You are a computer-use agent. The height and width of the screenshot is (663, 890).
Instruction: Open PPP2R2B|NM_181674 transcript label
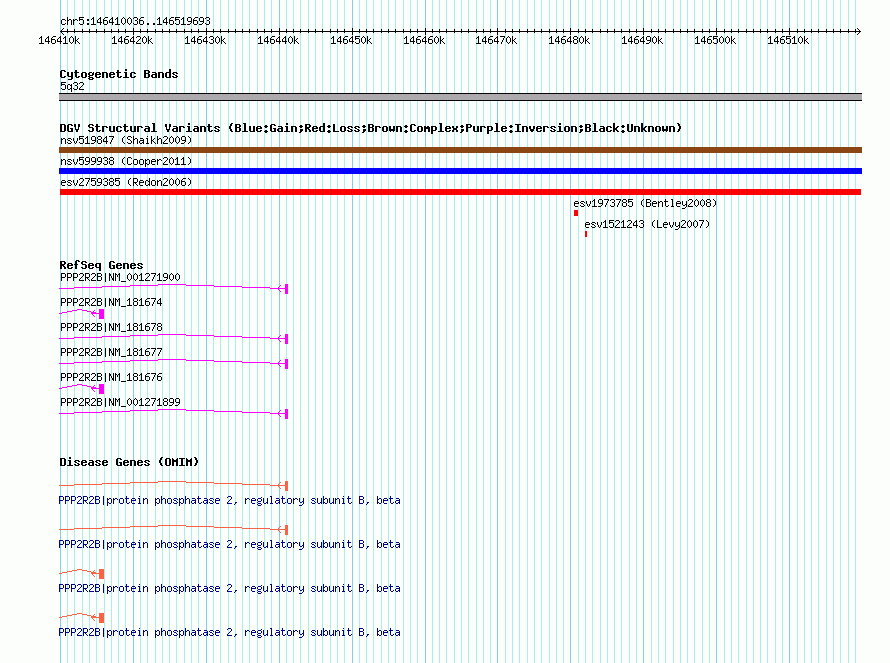point(111,302)
